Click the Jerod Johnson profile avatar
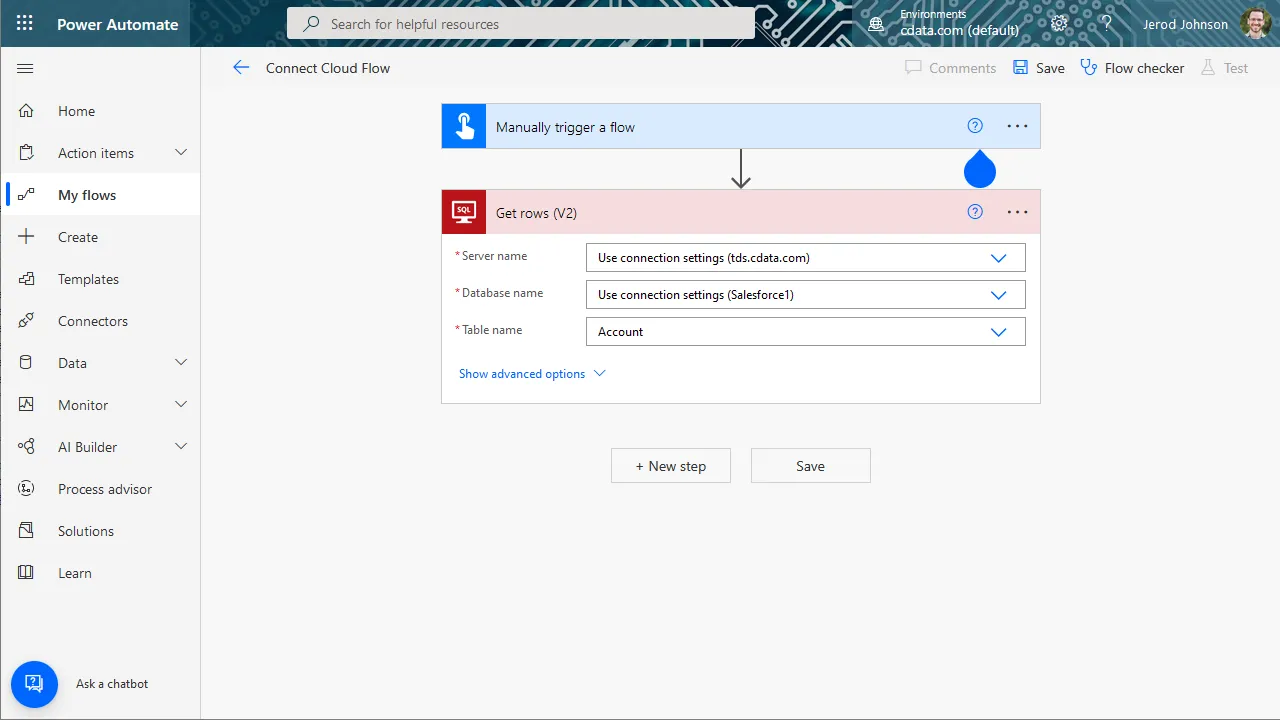This screenshot has height=720, width=1280. tap(1255, 23)
